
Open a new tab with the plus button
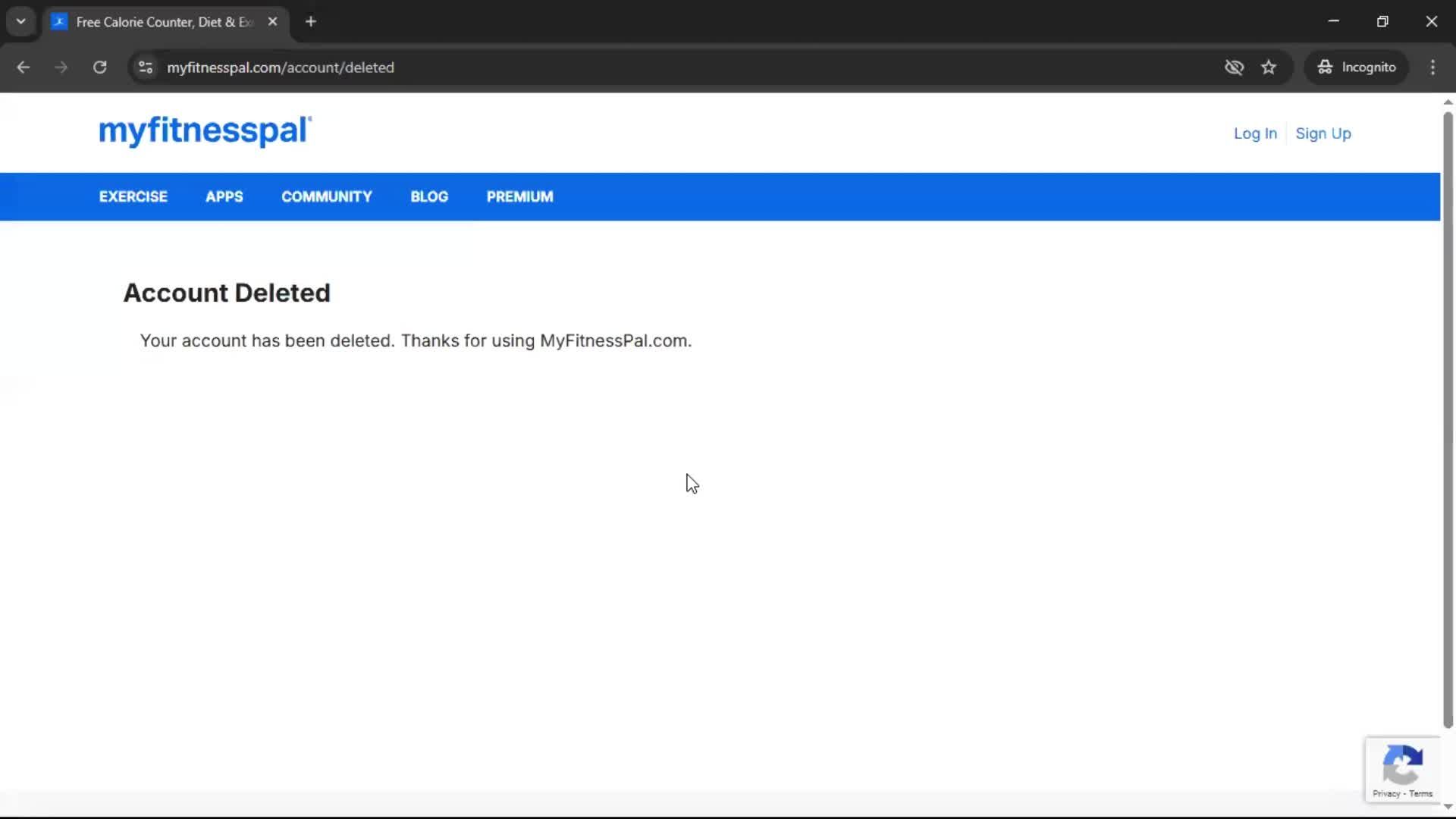(310, 22)
